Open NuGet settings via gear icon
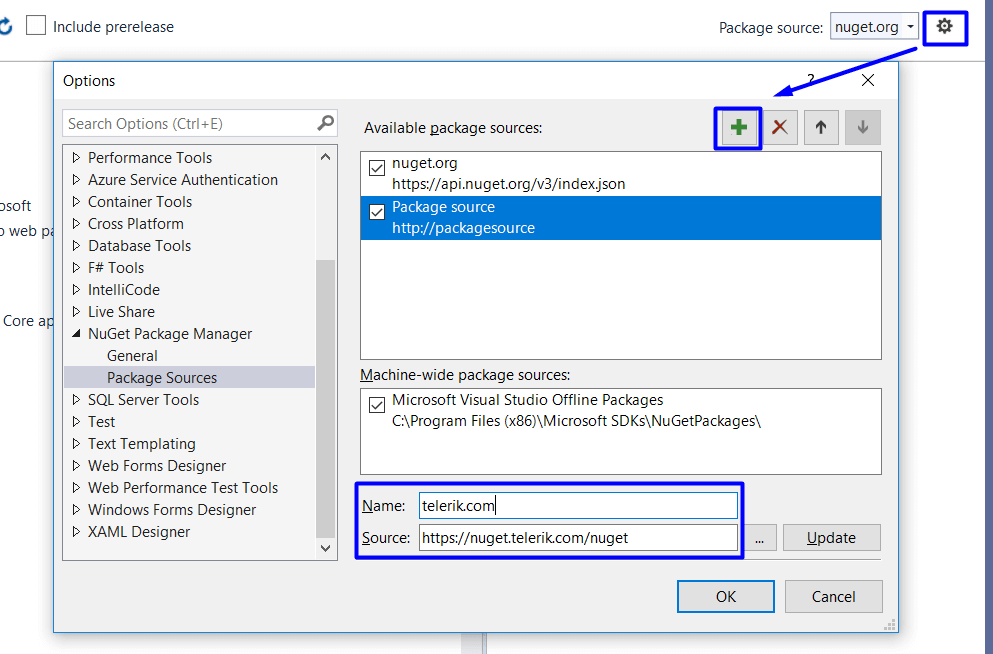The image size is (993, 654). tap(944, 27)
